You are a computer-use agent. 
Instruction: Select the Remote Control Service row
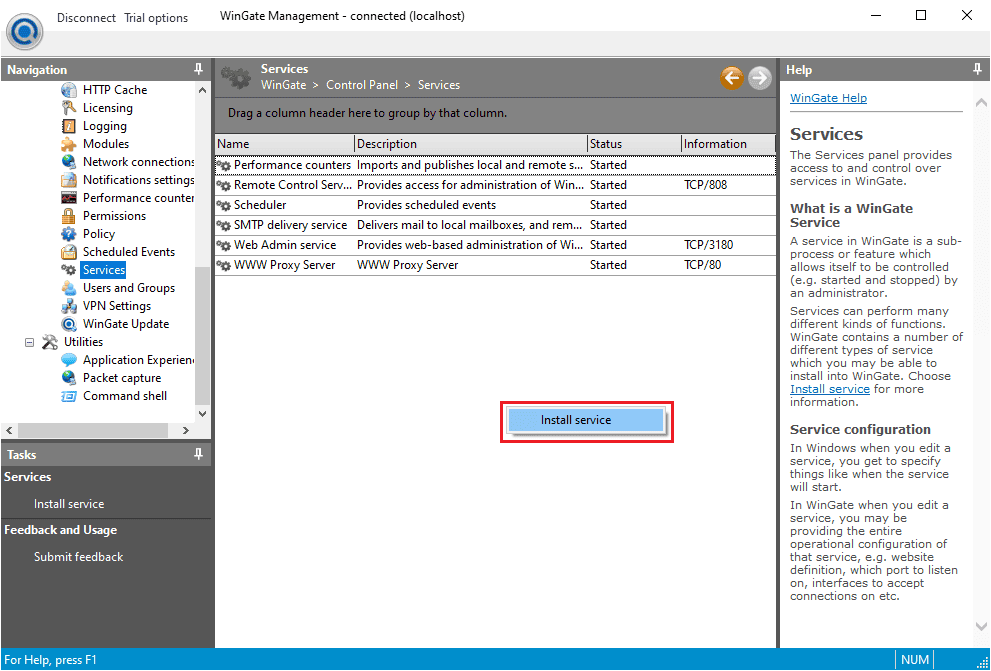pos(495,185)
